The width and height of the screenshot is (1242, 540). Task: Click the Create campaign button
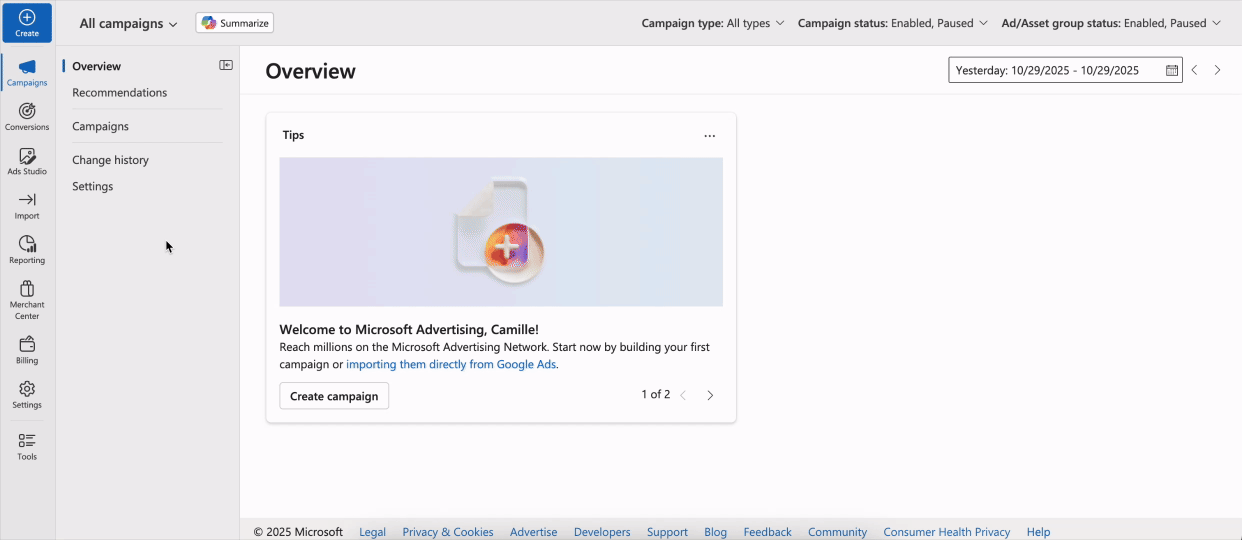click(334, 396)
